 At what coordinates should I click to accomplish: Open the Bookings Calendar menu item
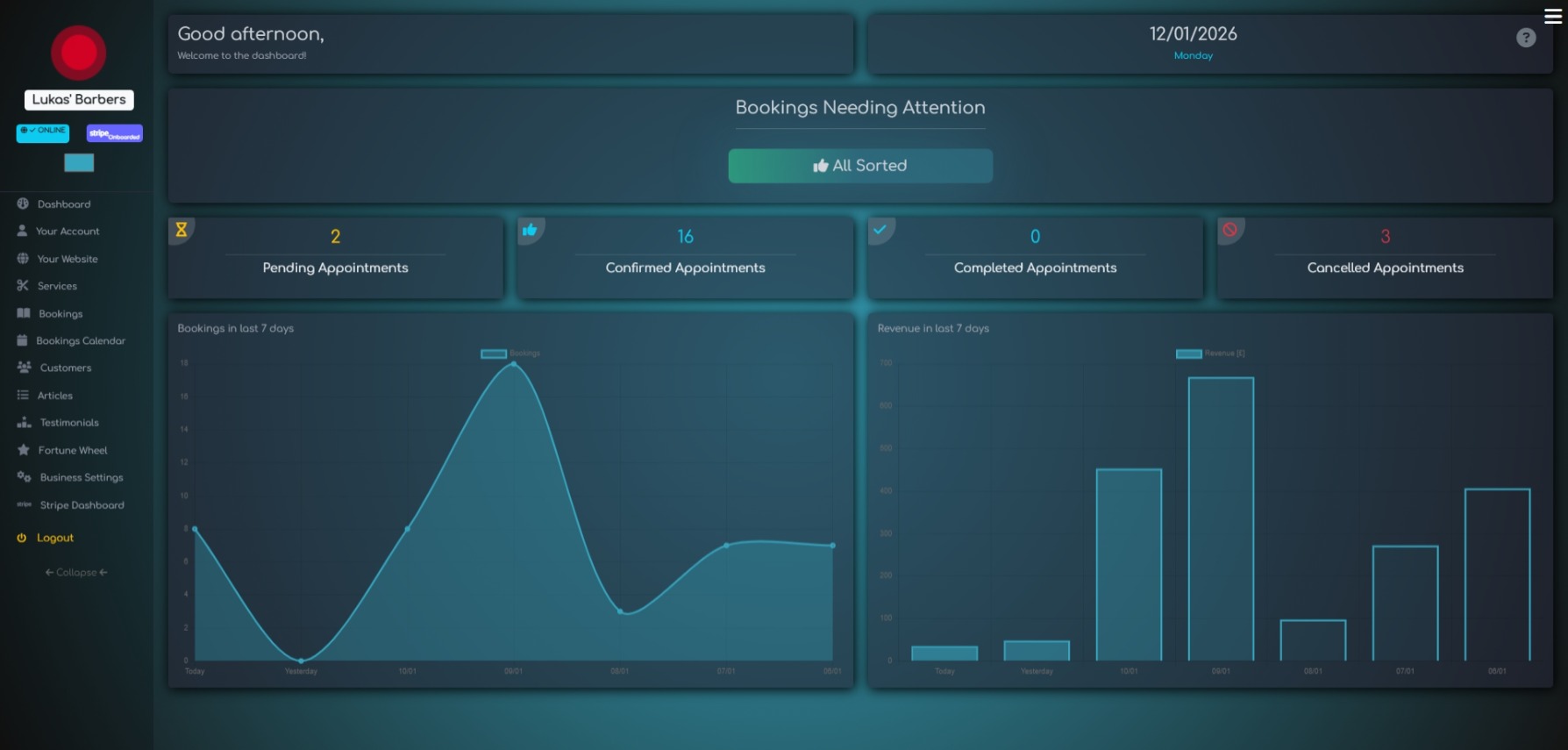(x=81, y=340)
